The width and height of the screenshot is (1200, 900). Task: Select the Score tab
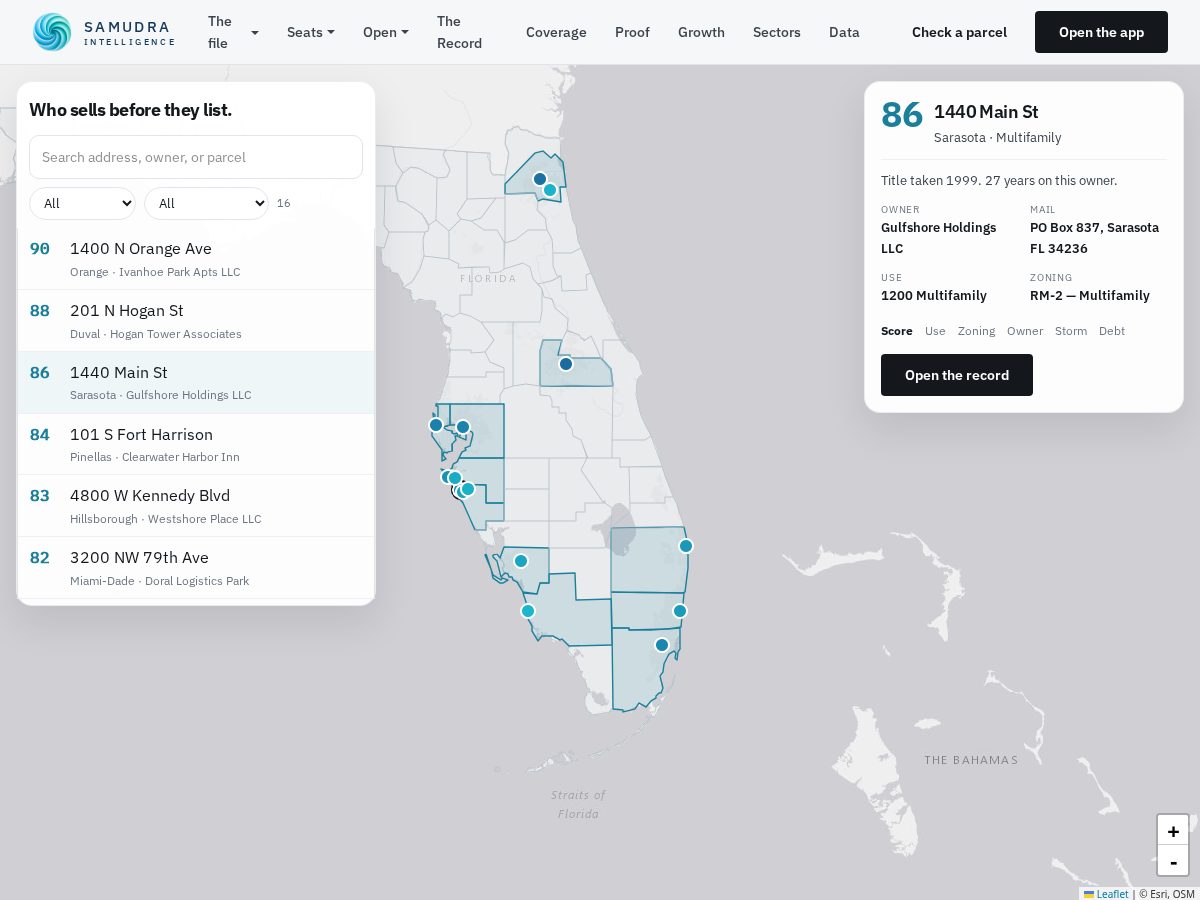pos(897,331)
